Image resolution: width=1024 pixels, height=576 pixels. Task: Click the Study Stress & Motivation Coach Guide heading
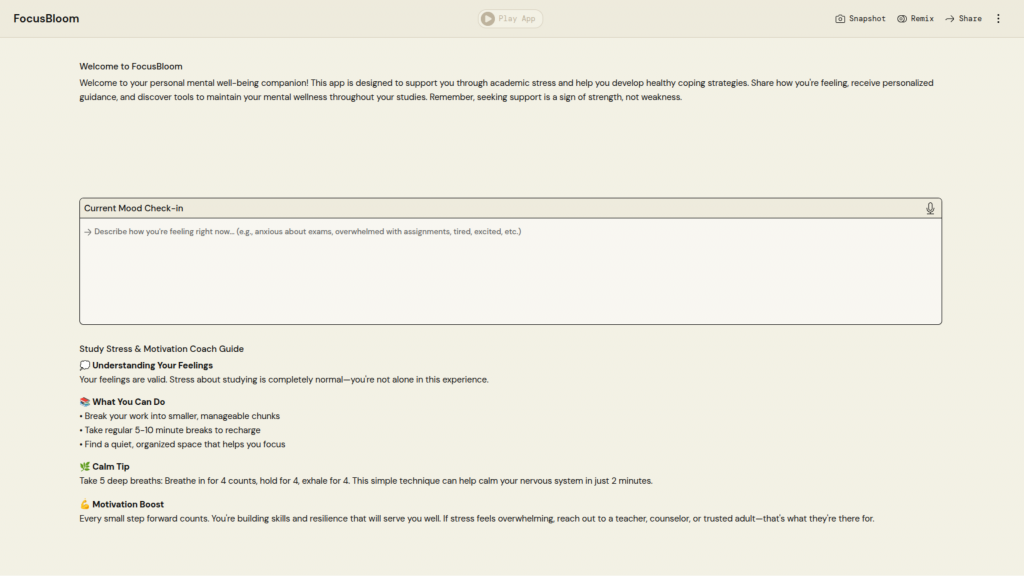[x=161, y=349]
